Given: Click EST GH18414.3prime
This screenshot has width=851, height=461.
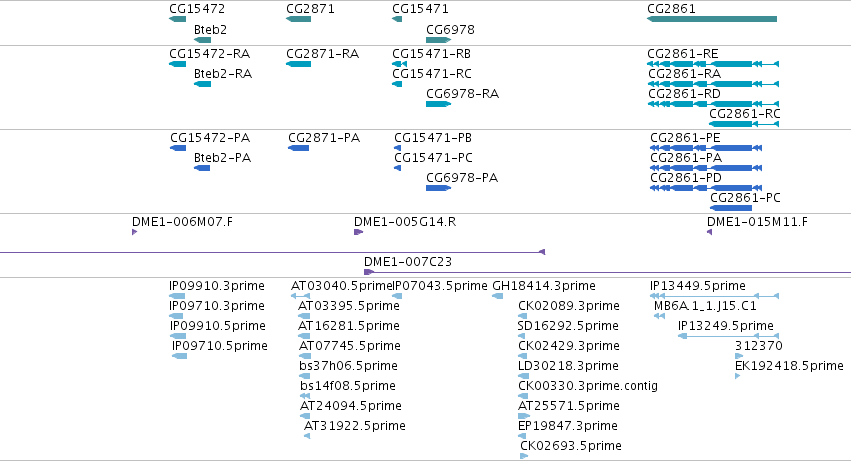Looking at the screenshot, I should 544,286.
